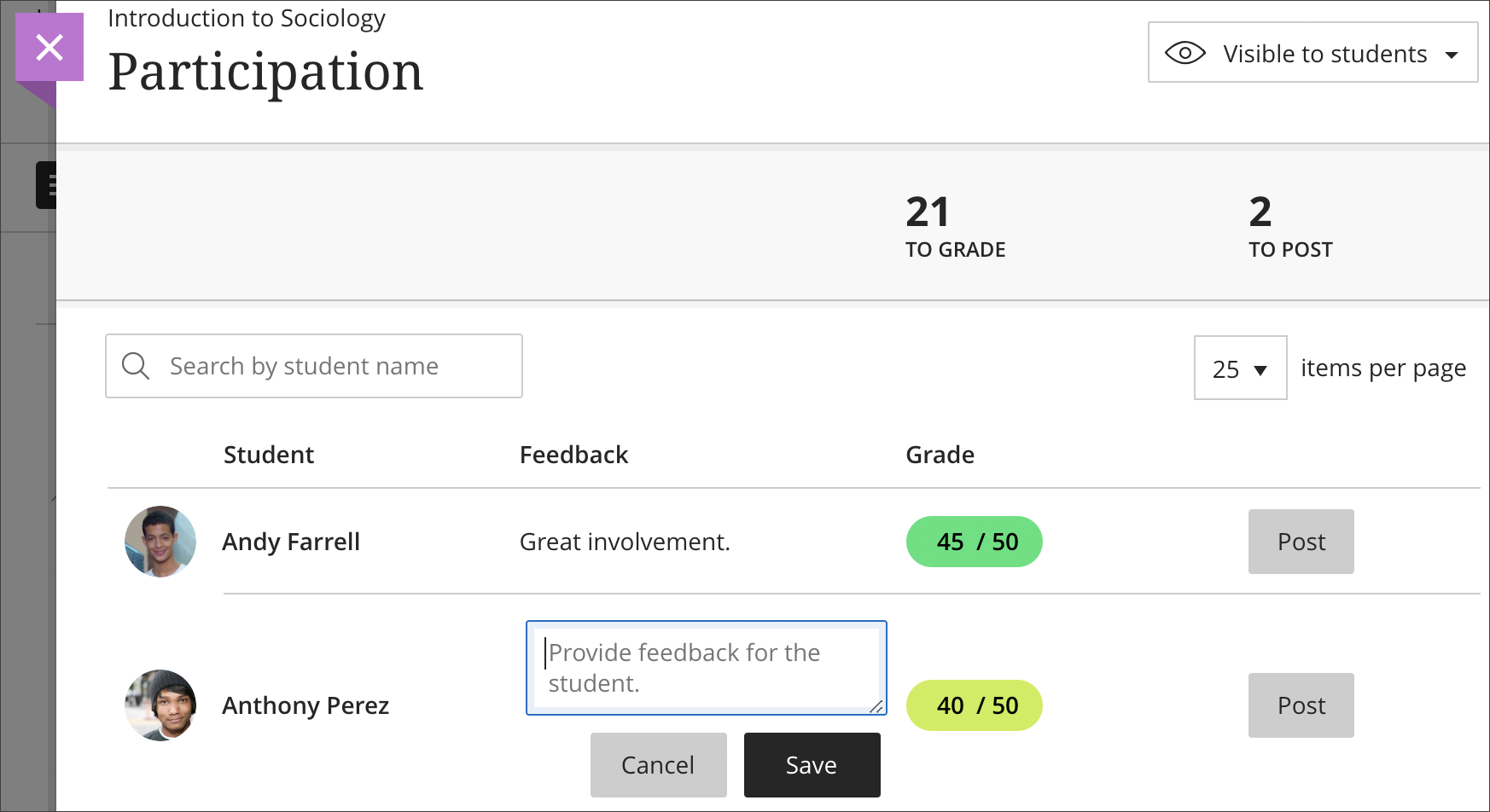Click the dark menu icon behind panel
The width and height of the screenshot is (1490, 812).
tap(46, 184)
